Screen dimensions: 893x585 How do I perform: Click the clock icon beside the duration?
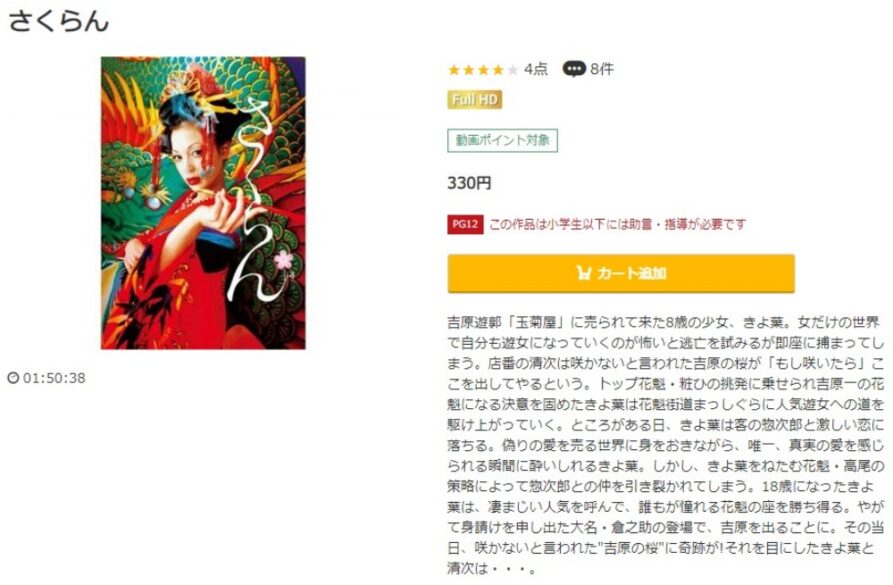click(x=13, y=378)
